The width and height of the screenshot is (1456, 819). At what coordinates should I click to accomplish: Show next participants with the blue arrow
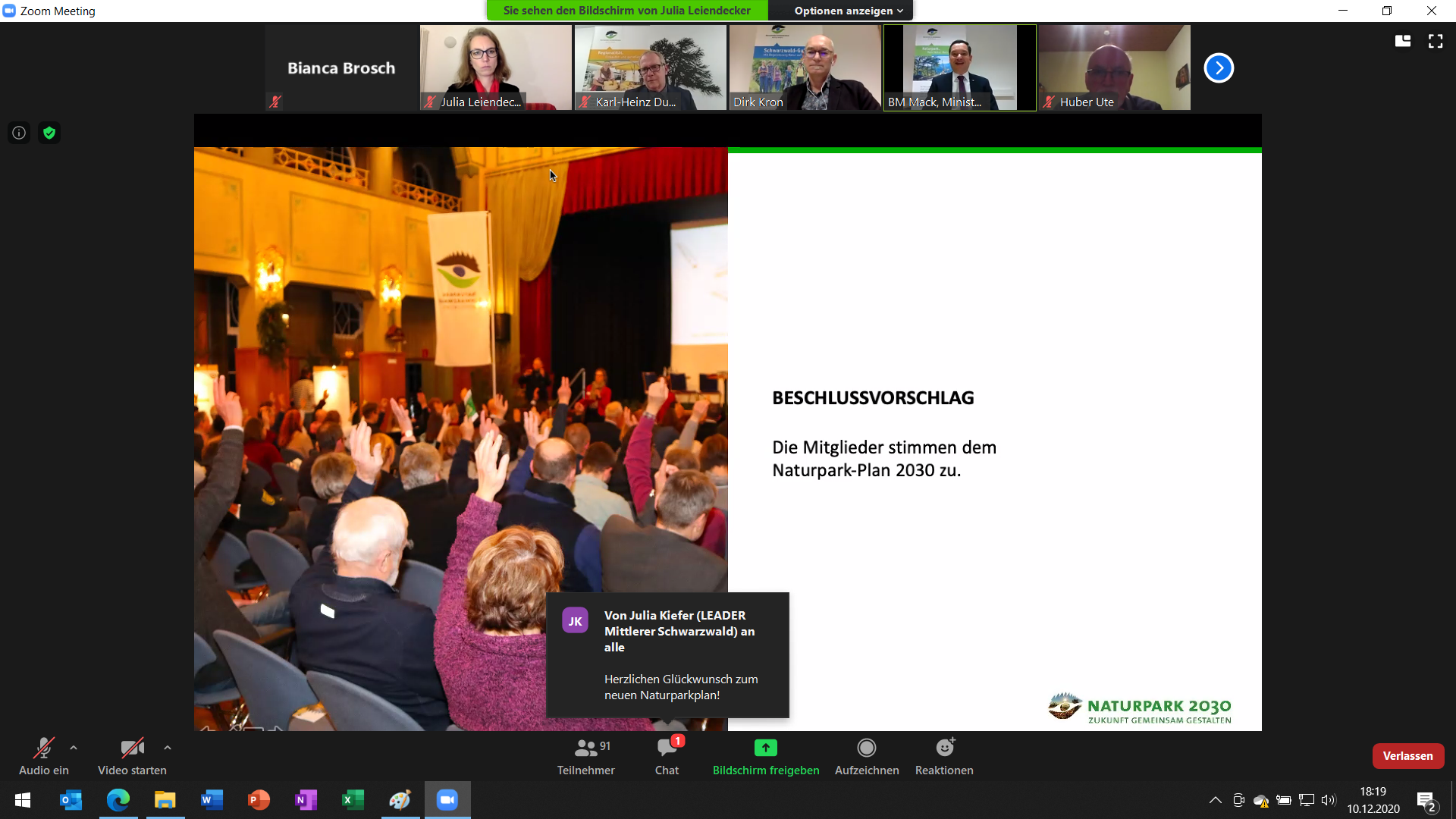click(1219, 68)
